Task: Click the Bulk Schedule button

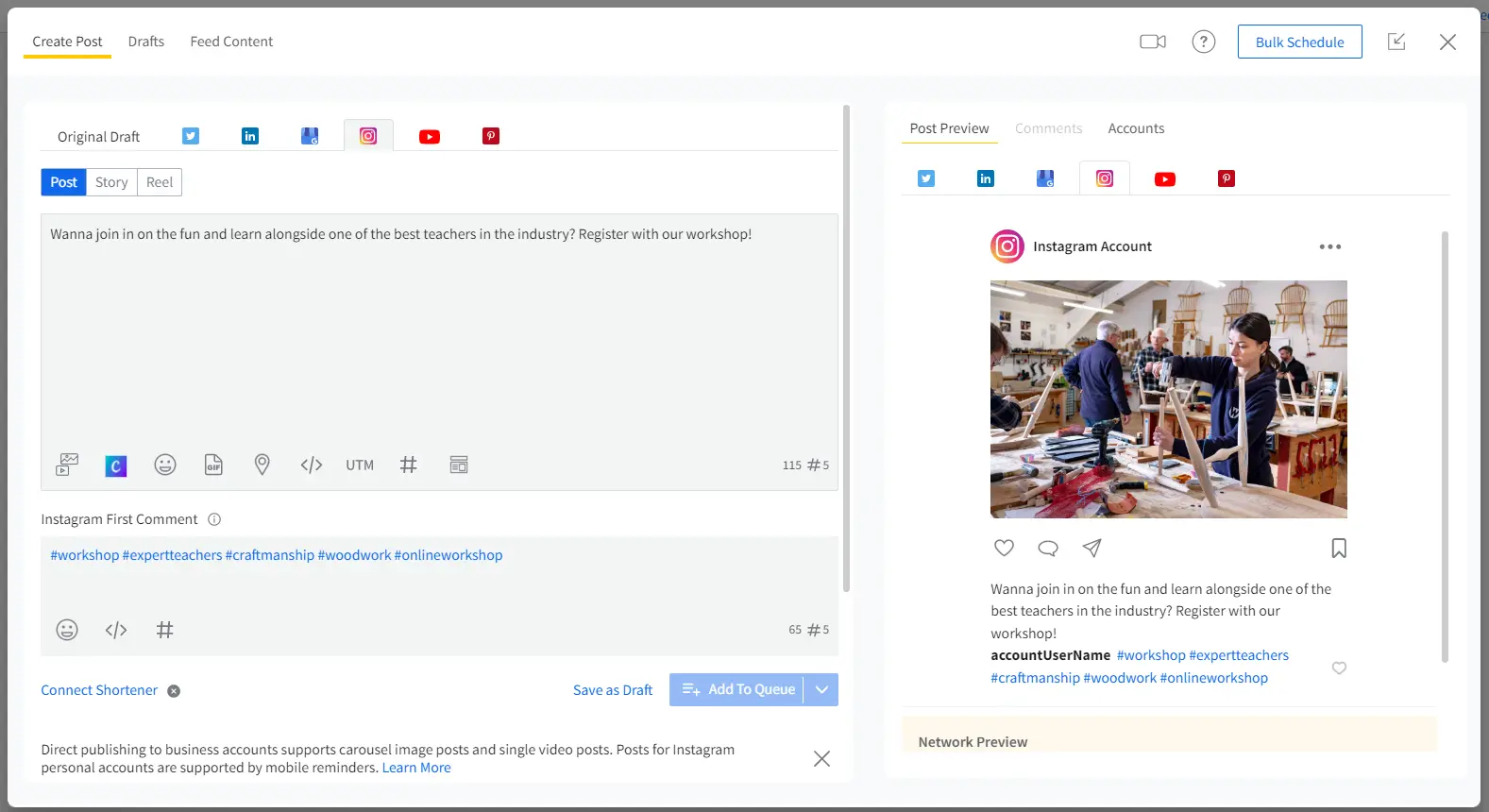Action: [x=1299, y=42]
